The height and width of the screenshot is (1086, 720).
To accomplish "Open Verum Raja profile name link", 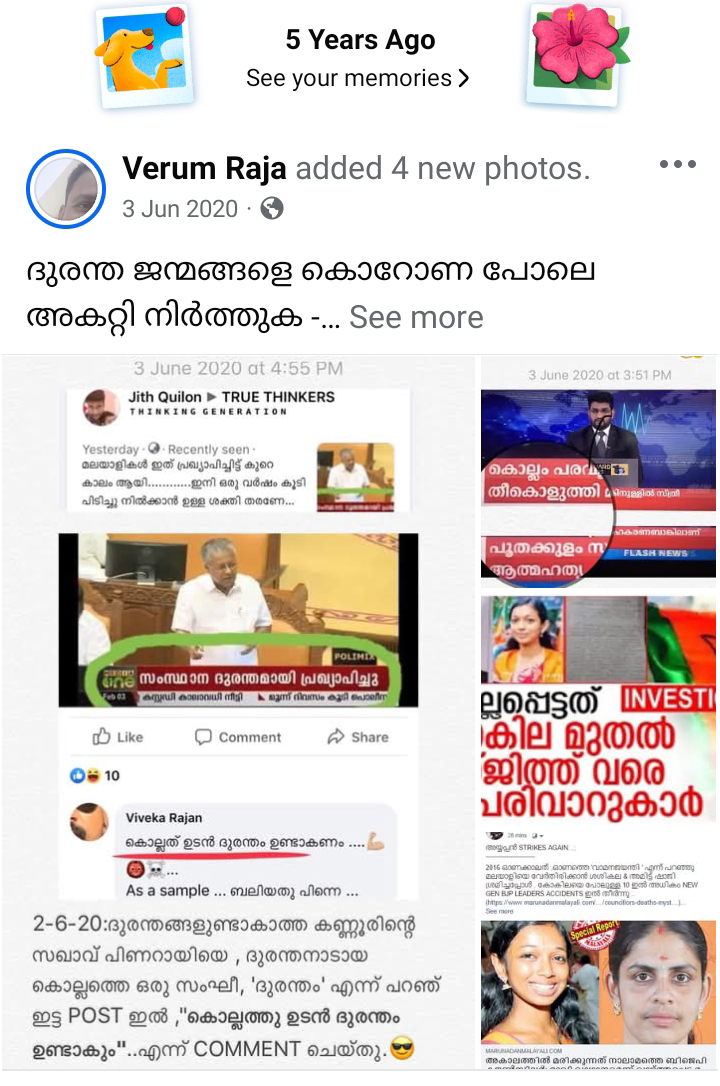I will click(x=204, y=168).
